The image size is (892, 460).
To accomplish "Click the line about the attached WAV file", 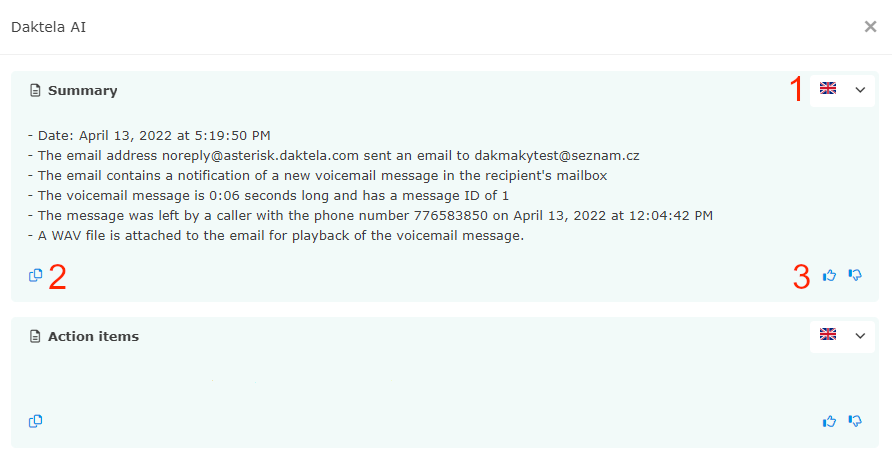I will [275, 236].
